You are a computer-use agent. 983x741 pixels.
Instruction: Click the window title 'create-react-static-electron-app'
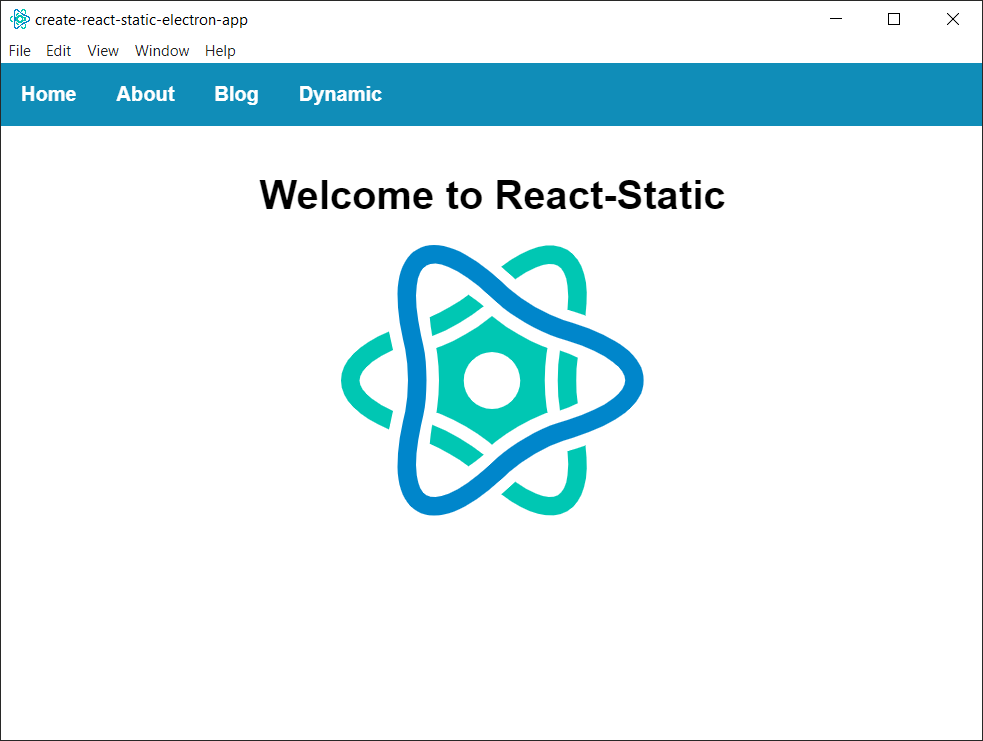(142, 20)
